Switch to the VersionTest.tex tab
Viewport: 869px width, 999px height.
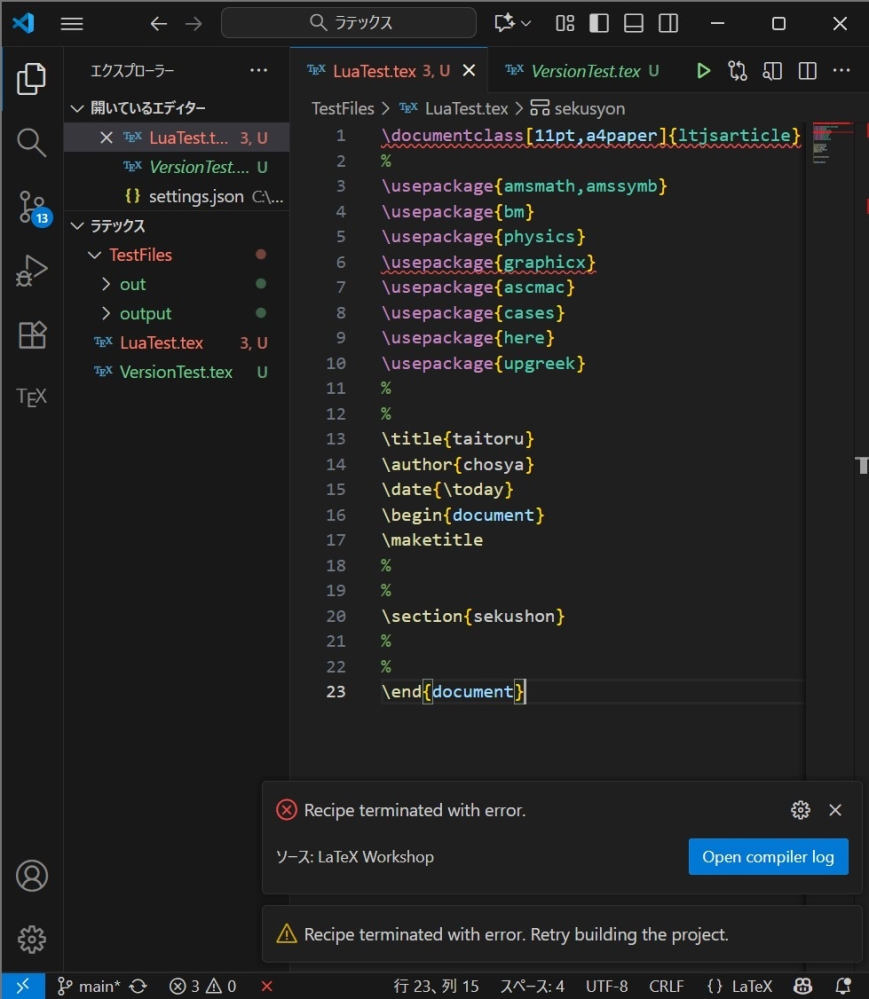[x=582, y=70]
